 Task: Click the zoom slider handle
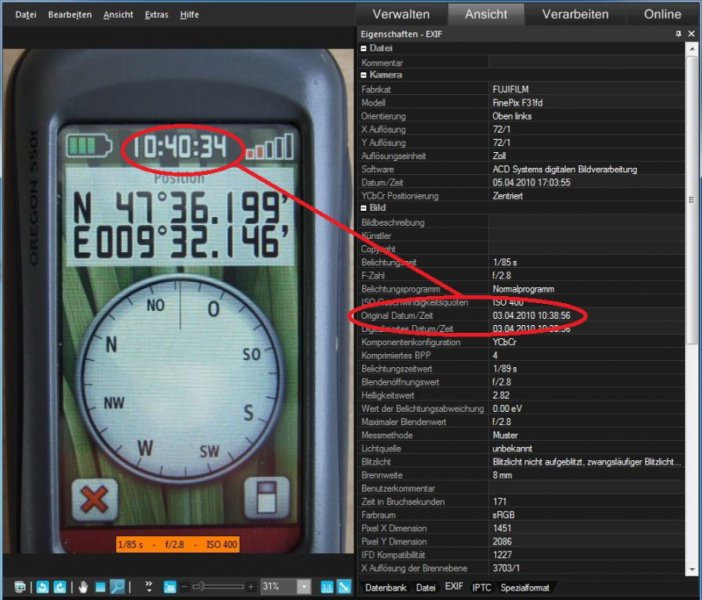201,586
